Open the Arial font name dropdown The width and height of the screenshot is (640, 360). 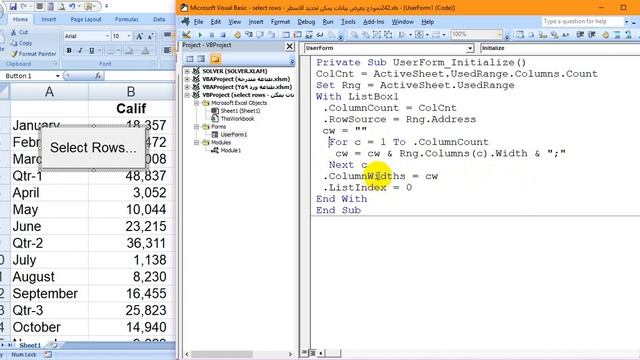108,36
